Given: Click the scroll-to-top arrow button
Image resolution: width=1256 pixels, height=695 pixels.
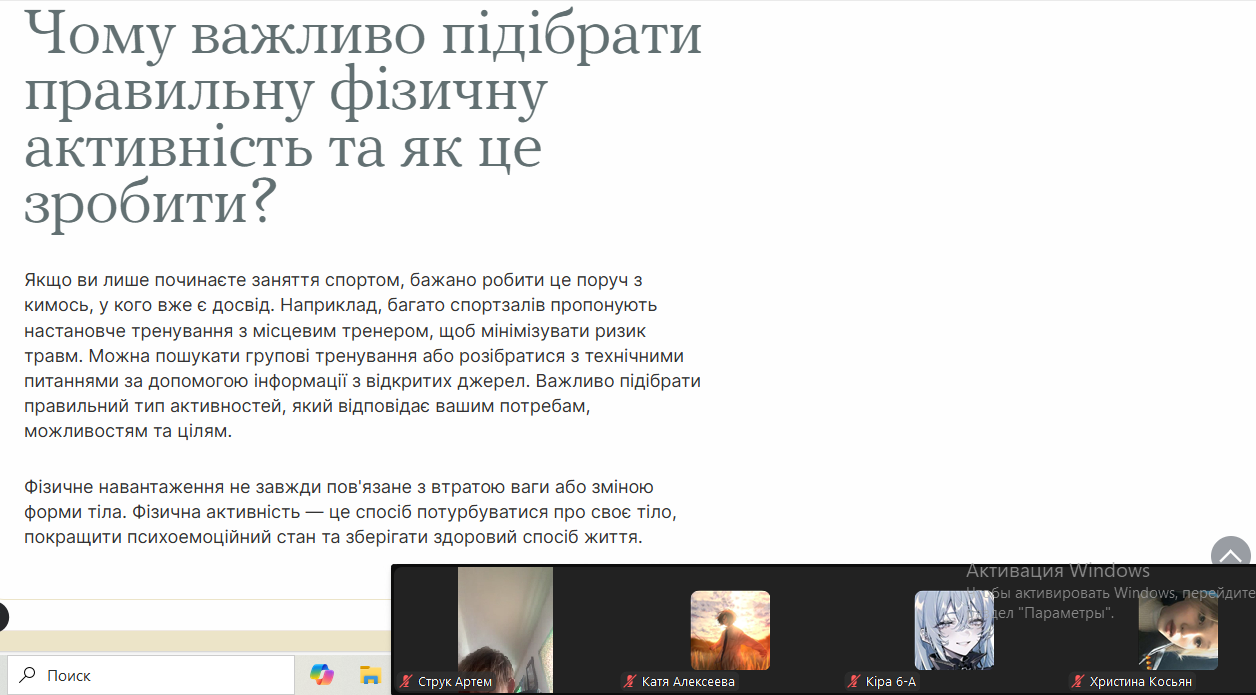Looking at the screenshot, I should 1231,556.
